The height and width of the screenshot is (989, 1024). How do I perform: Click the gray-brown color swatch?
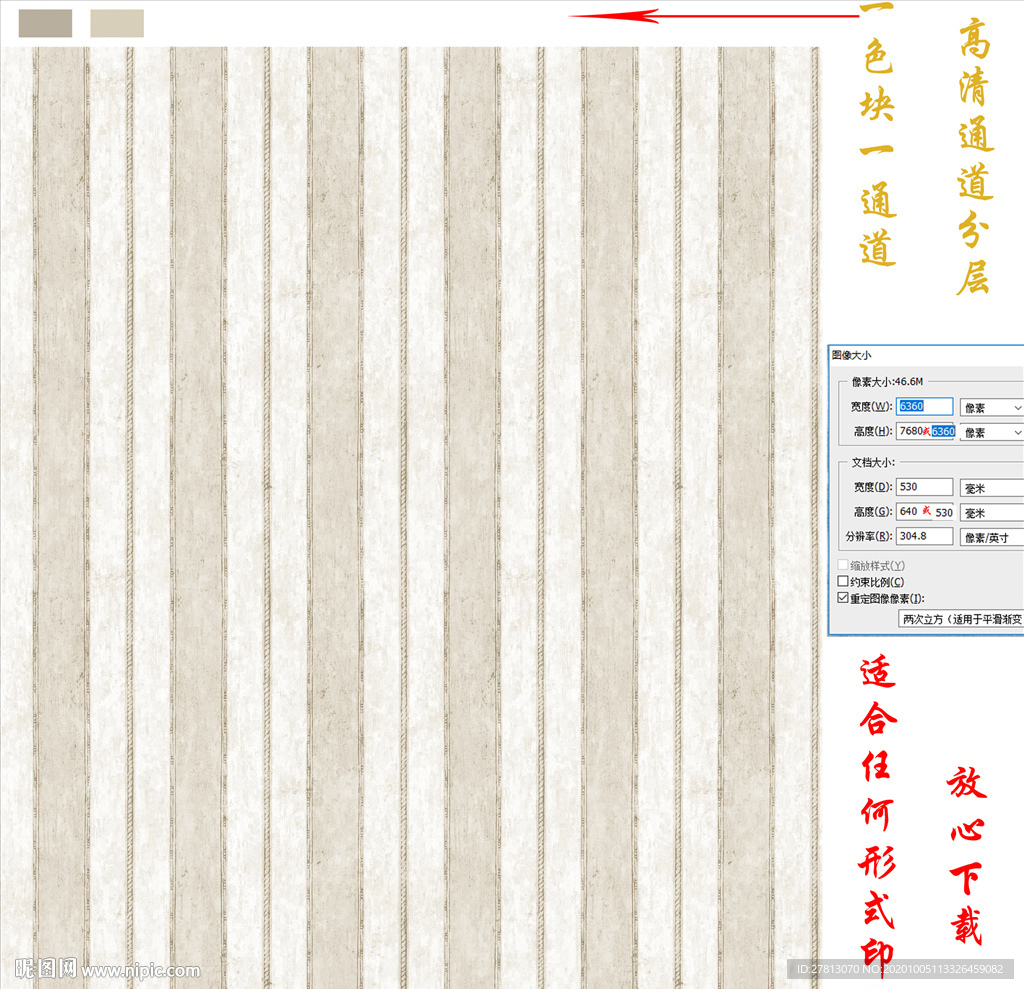click(x=45, y=24)
